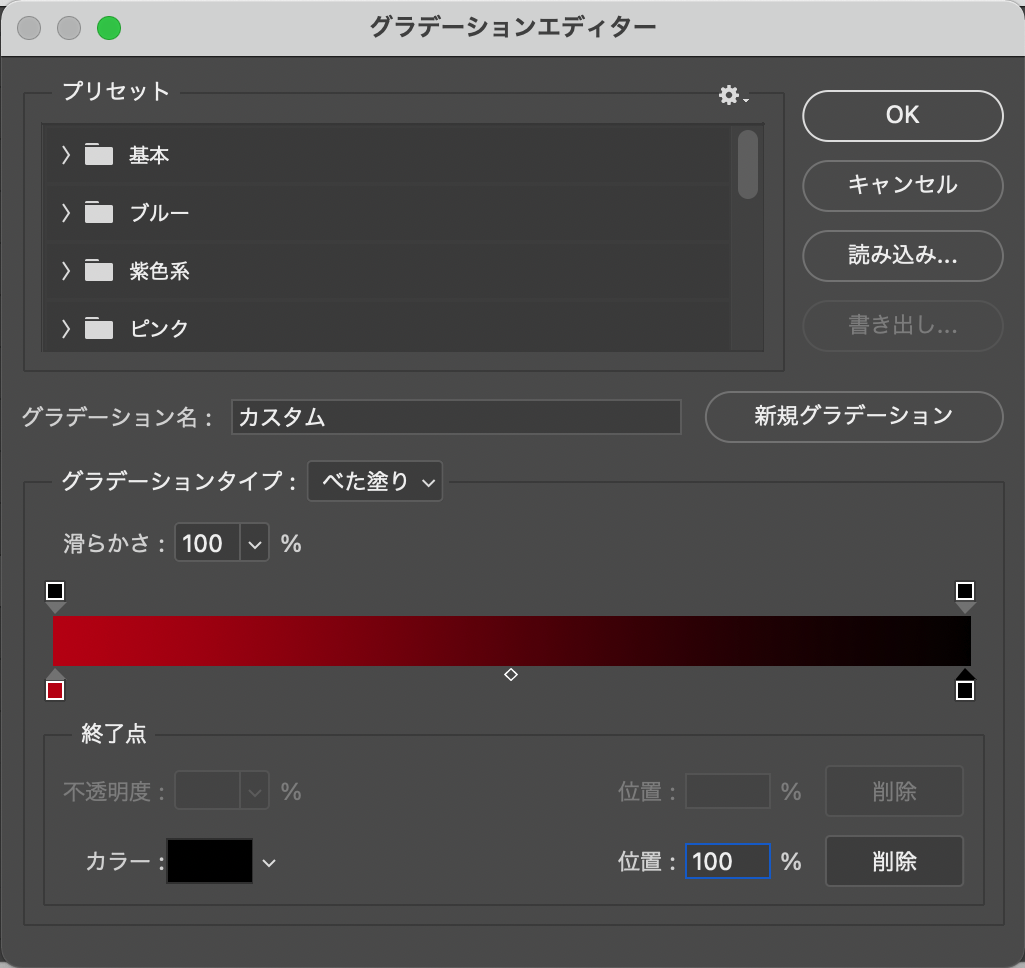Image resolution: width=1025 pixels, height=968 pixels.
Task: Click the 読み込み... button
Action: pos(902,256)
